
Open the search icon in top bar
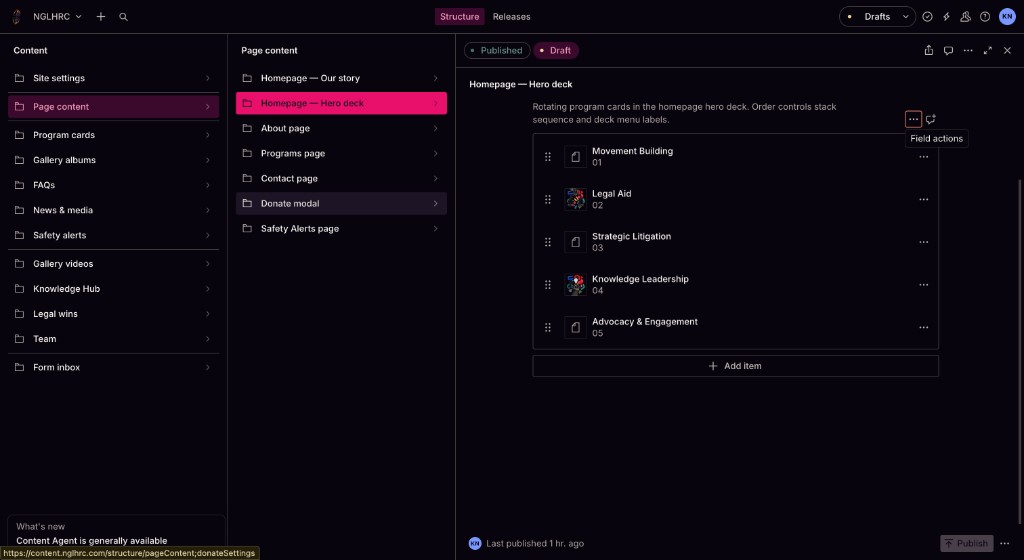click(123, 17)
